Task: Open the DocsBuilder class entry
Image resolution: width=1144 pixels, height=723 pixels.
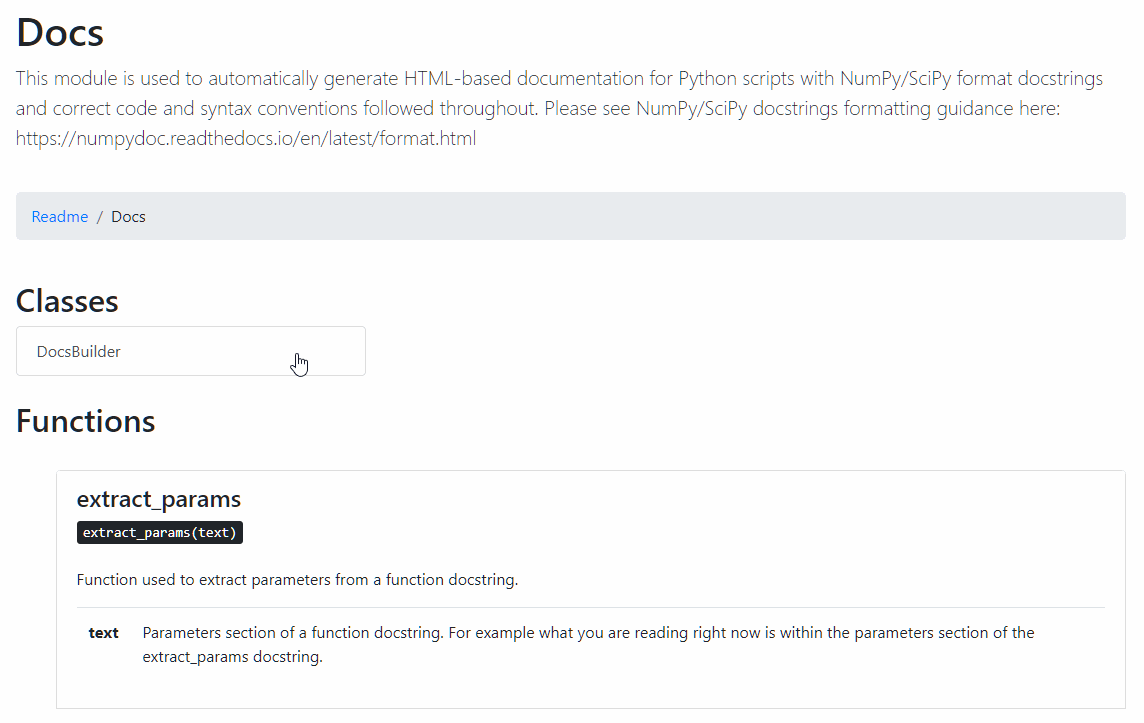Action: click(x=79, y=352)
